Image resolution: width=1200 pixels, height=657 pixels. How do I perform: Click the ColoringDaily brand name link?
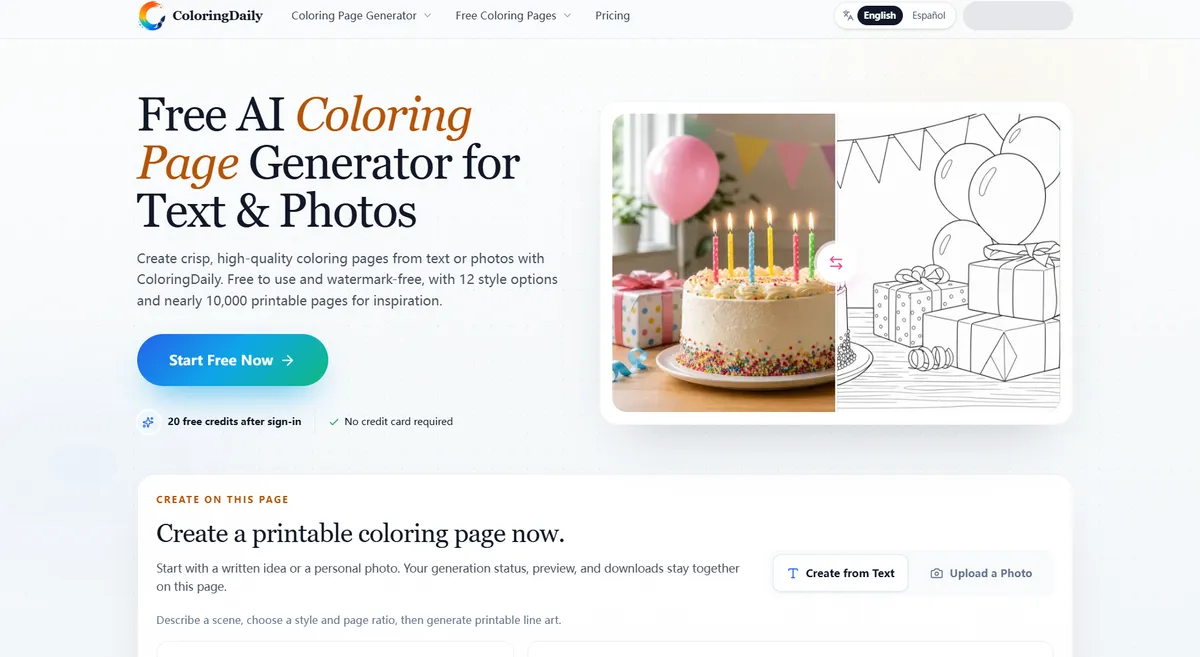[217, 15]
